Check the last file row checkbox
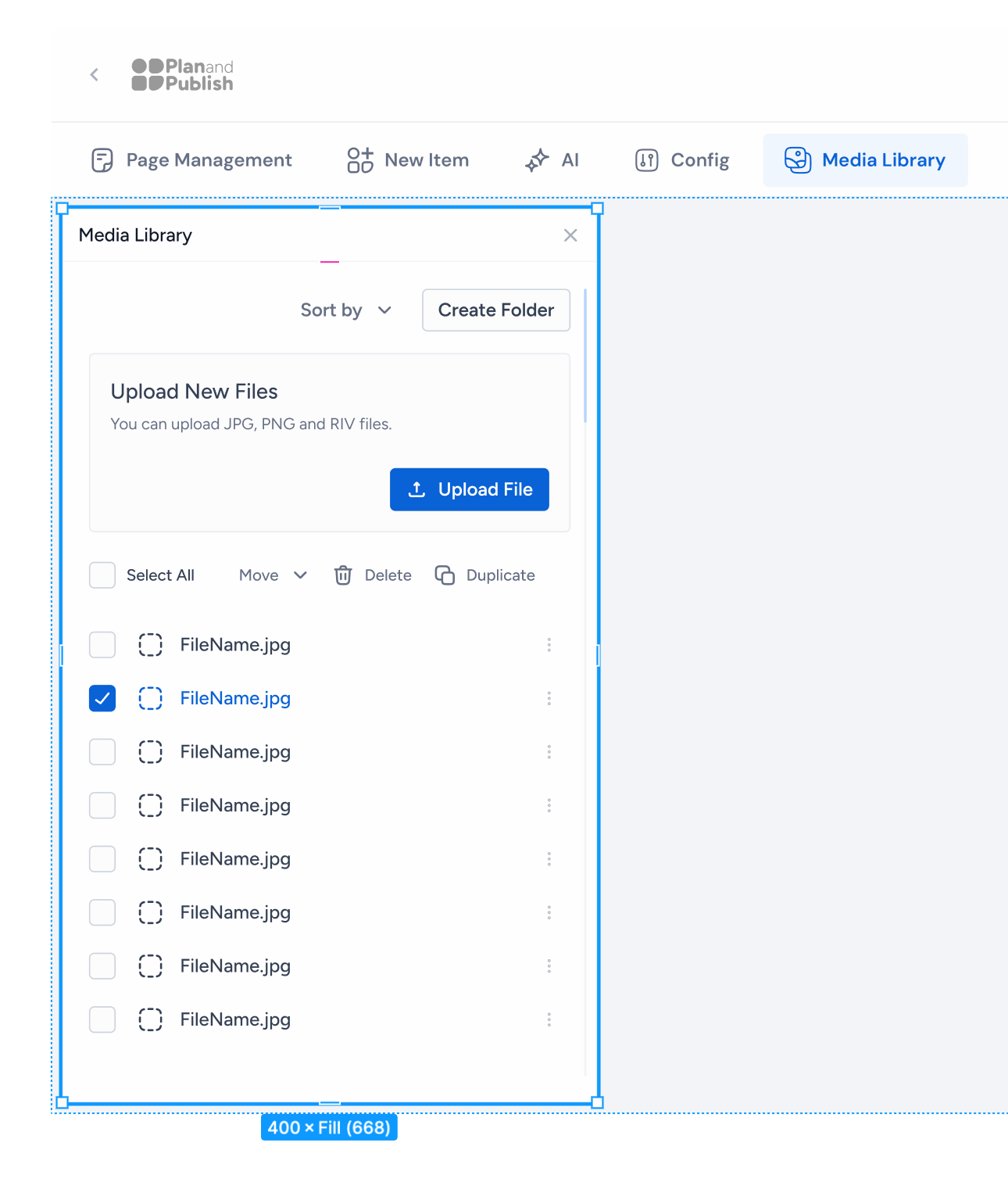This screenshot has width=1008, height=1182. coord(102,1019)
